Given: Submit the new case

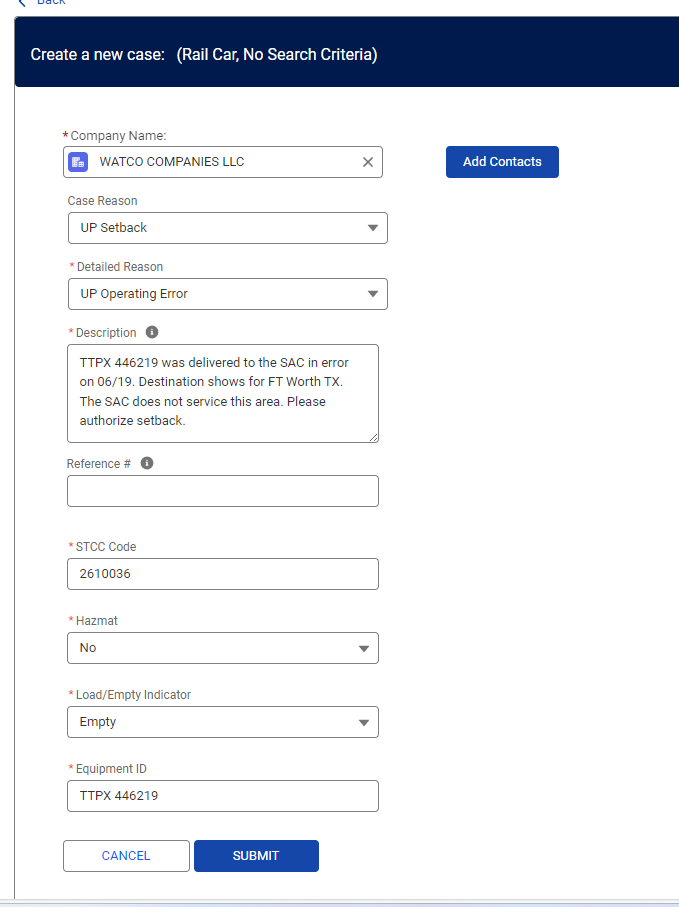Looking at the screenshot, I should [x=256, y=856].
